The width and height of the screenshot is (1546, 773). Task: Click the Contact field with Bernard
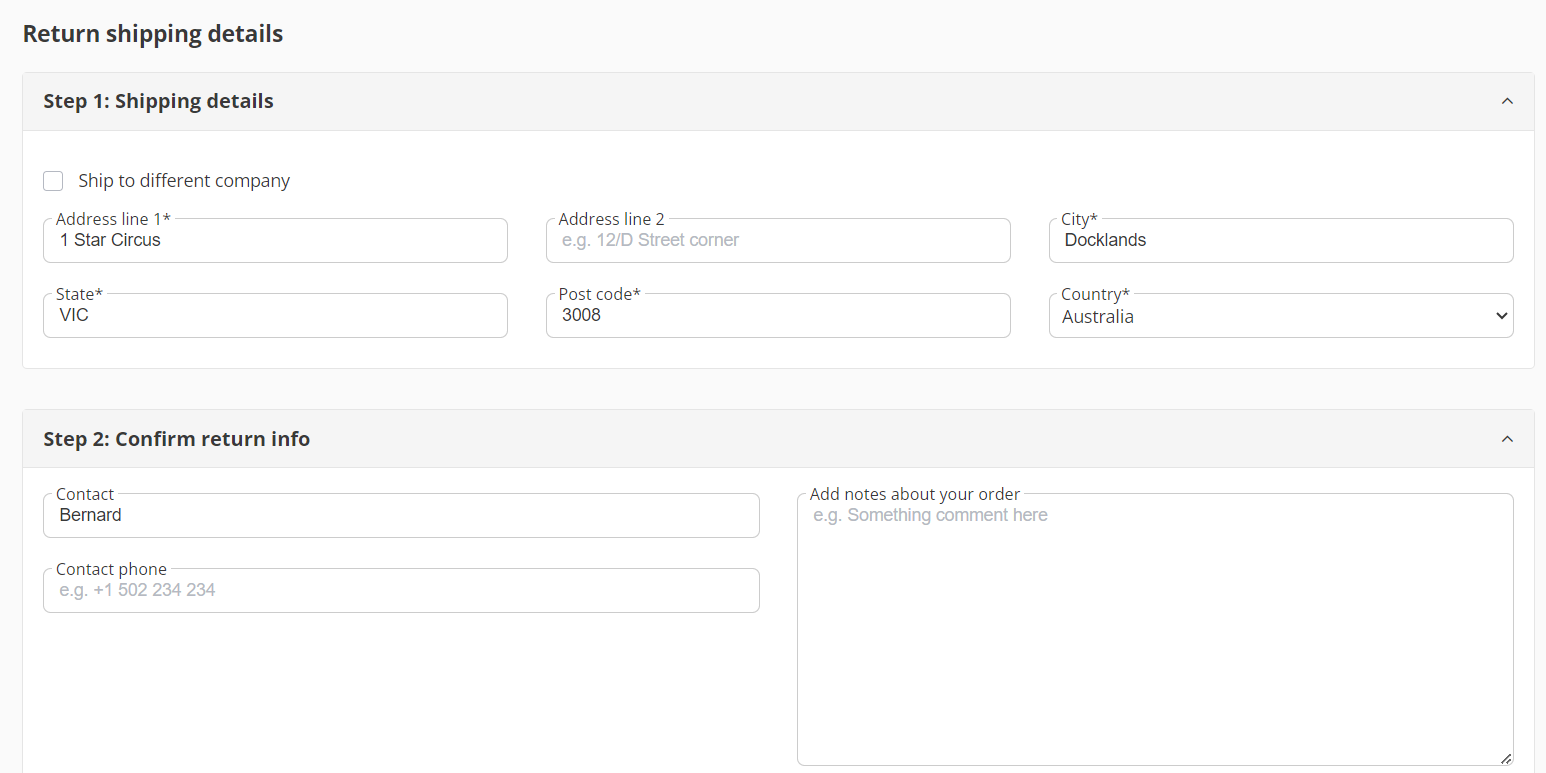pos(401,516)
